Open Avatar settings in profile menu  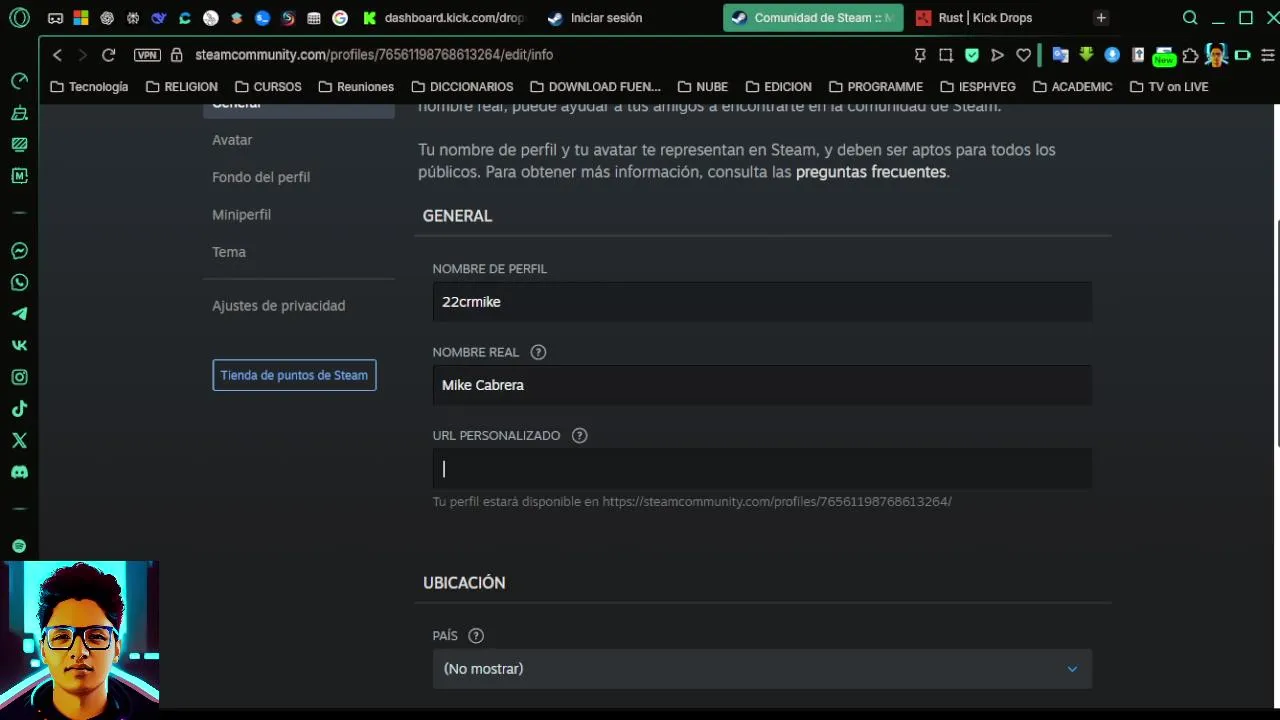232,140
